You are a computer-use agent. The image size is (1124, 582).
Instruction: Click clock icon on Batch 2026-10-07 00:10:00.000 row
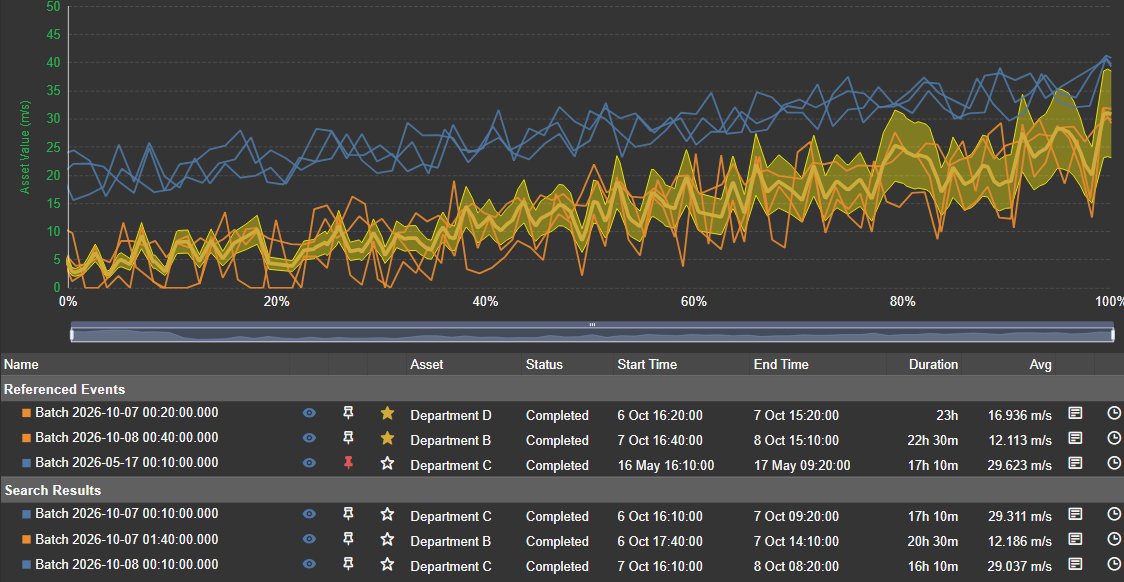[x=1114, y=514]
